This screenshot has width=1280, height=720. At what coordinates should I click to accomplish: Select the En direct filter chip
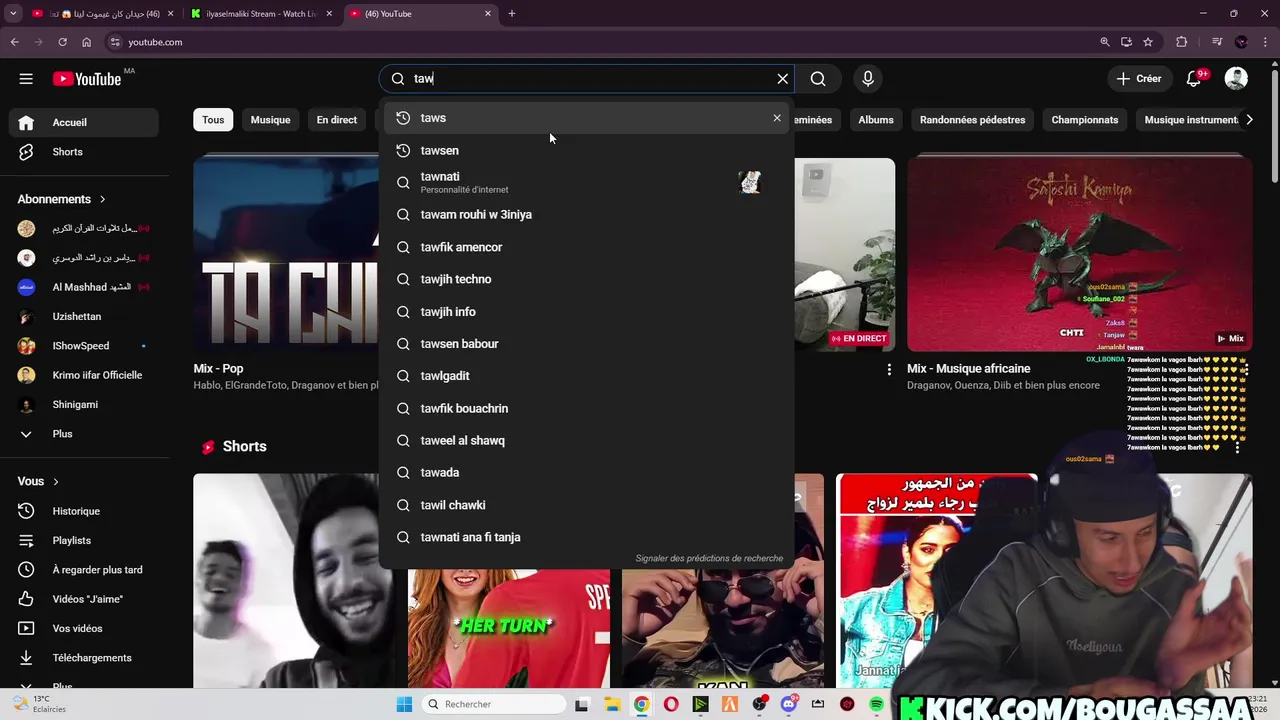[x=337, y=120]
